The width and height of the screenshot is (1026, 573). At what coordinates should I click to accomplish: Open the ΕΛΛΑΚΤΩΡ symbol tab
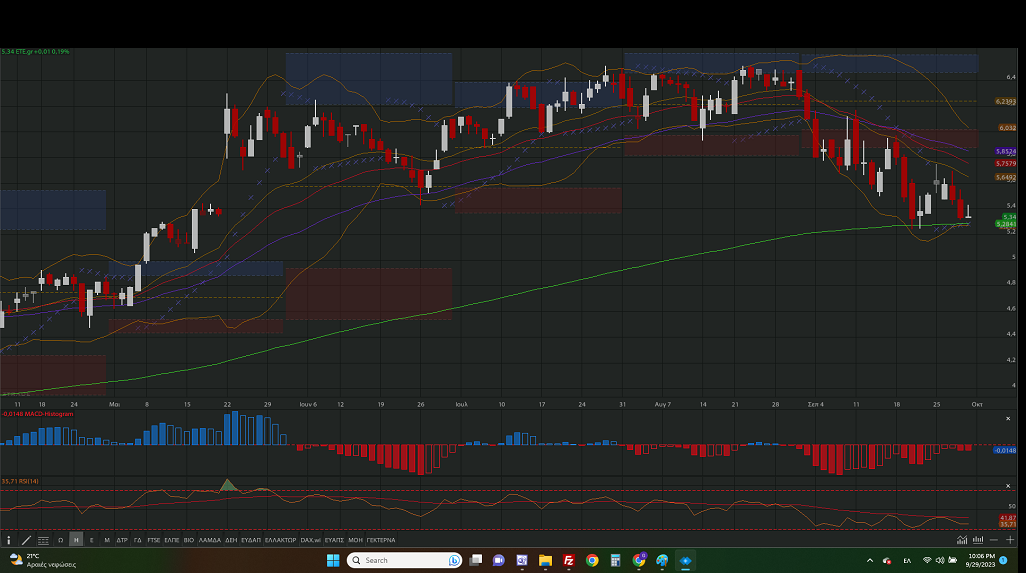281,540
